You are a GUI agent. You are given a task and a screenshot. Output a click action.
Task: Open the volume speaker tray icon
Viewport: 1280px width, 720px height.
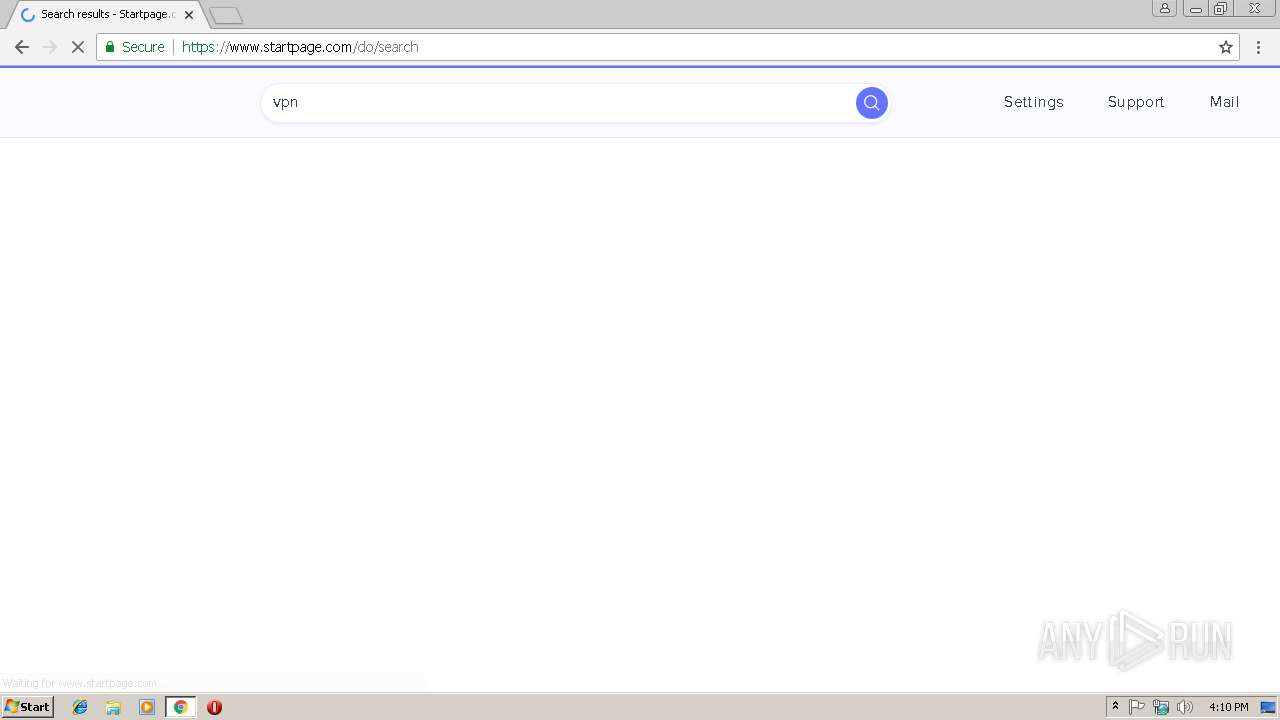click(x=1185, y=707)
